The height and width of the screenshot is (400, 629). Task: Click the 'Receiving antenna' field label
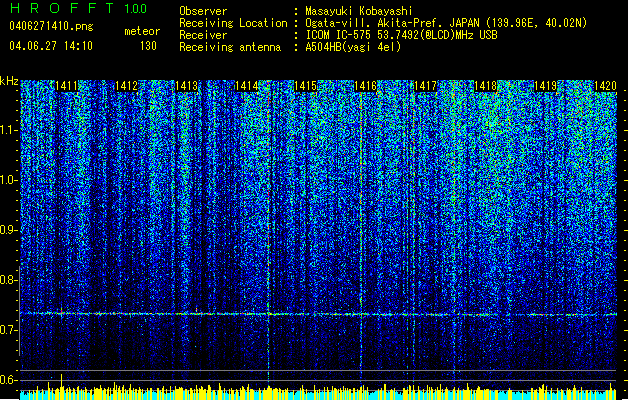tap(230, 47)
